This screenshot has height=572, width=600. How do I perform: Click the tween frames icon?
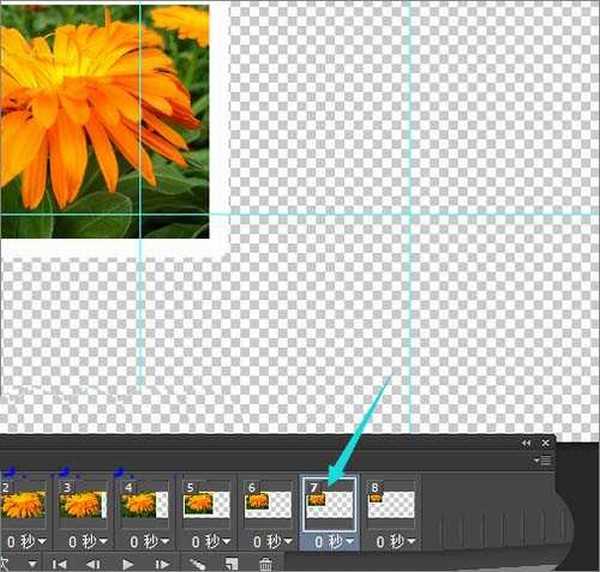(x=198, y=565)
